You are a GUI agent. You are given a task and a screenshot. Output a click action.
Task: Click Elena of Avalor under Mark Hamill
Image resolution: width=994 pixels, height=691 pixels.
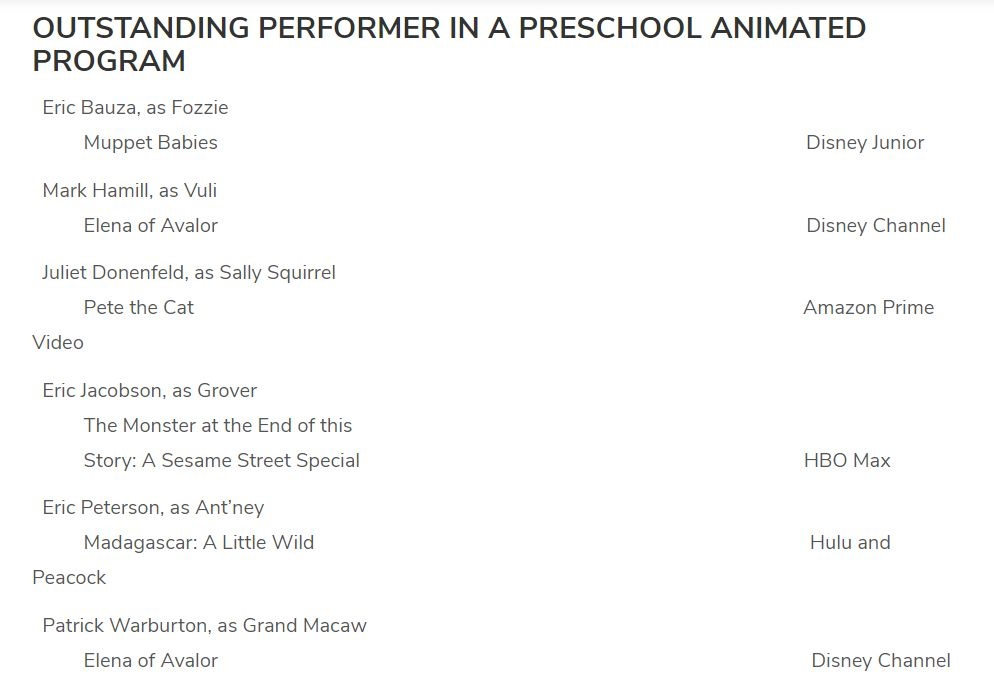tap(150, 225)
